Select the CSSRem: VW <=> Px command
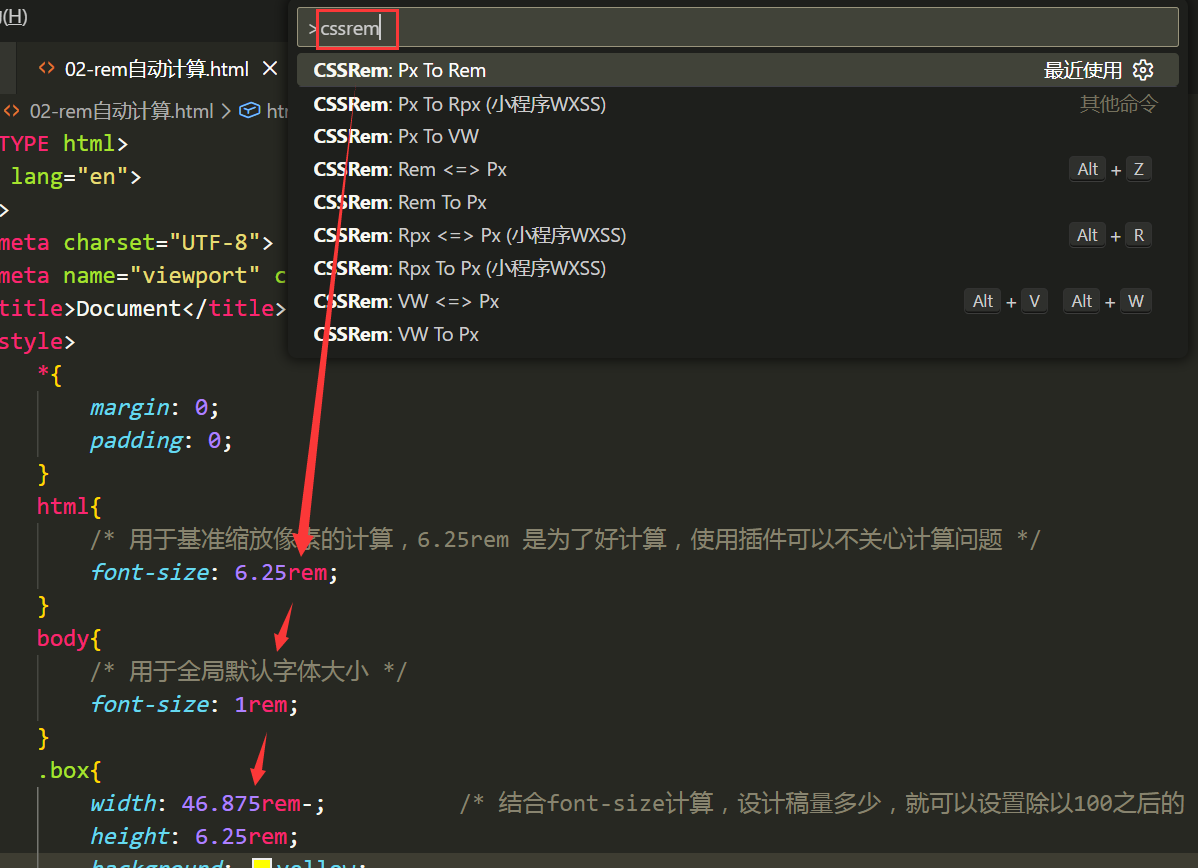1198x868 pixels. pos(406,301)
